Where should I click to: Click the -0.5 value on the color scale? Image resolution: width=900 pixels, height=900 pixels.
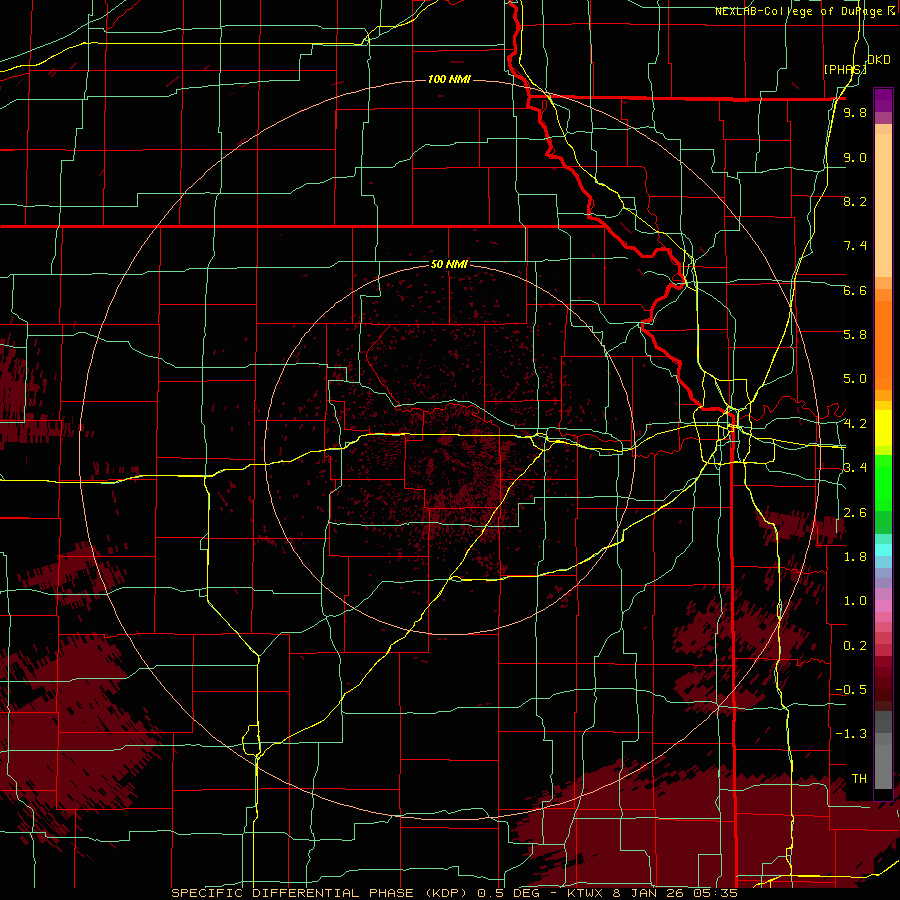[x=851, y=690]
